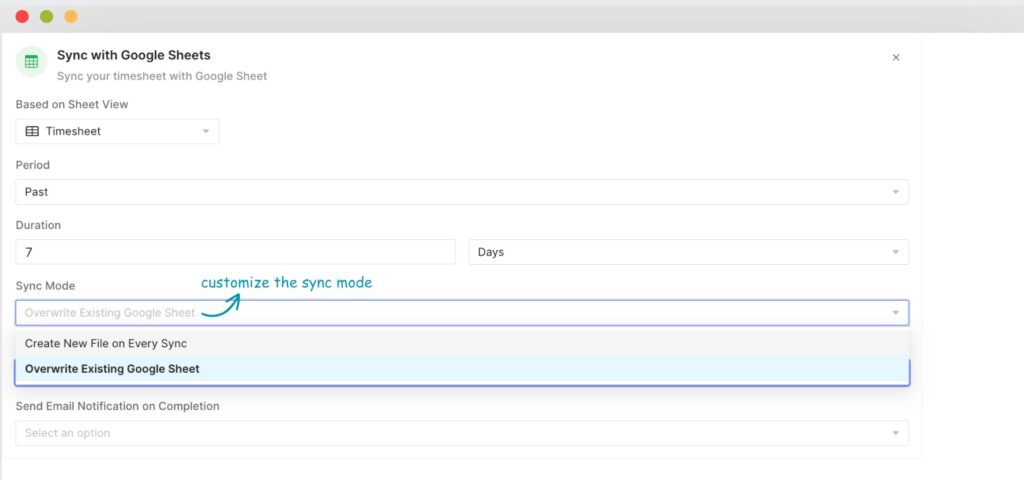Open the Days unit dropdown
Viewport: 1024px width, 480px height.
pyautogui.click(x=688, y=252)
